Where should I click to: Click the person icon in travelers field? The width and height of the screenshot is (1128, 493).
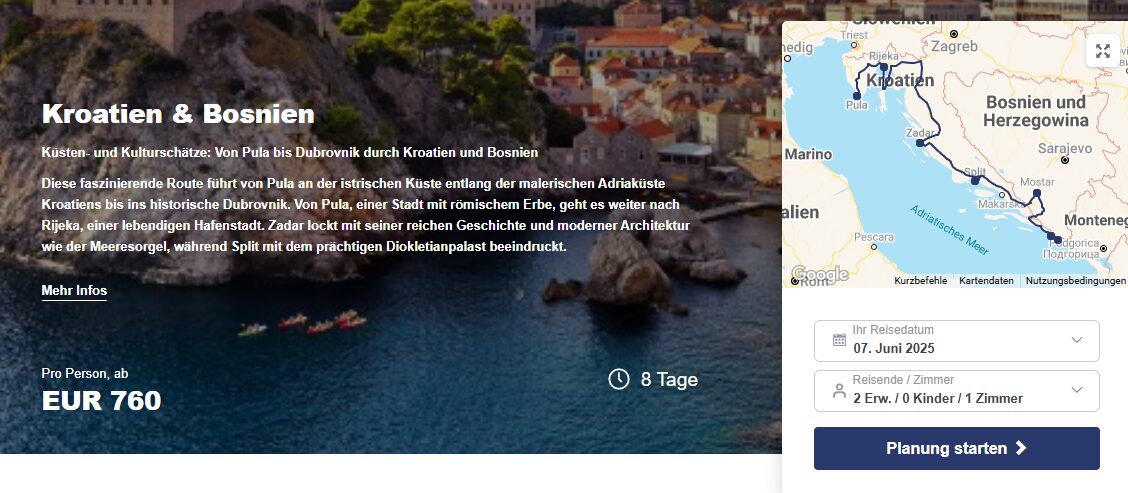click(x=839, y=391)
